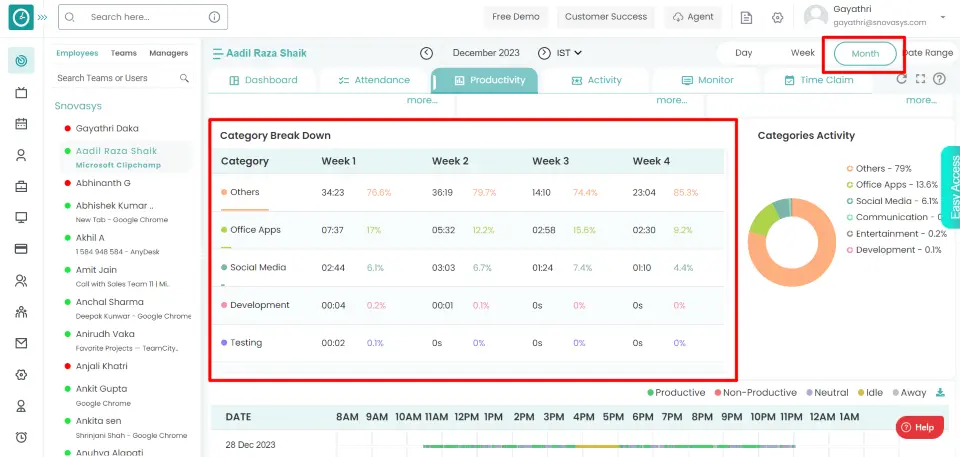This screenshot has width=960, height=457.
Task: Switch to Week view
Action: coord(803,53)
